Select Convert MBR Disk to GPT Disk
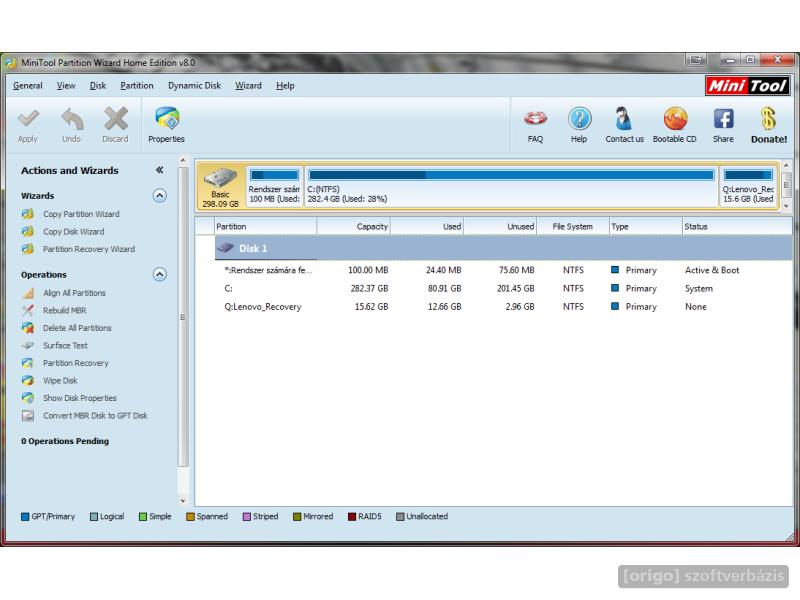 [95, 416]
